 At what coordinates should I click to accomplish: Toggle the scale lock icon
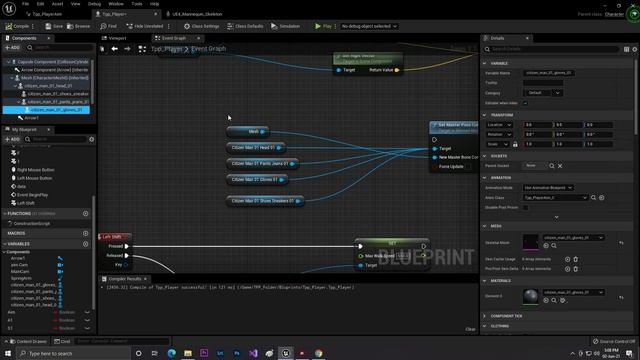[x=515, y=144]
